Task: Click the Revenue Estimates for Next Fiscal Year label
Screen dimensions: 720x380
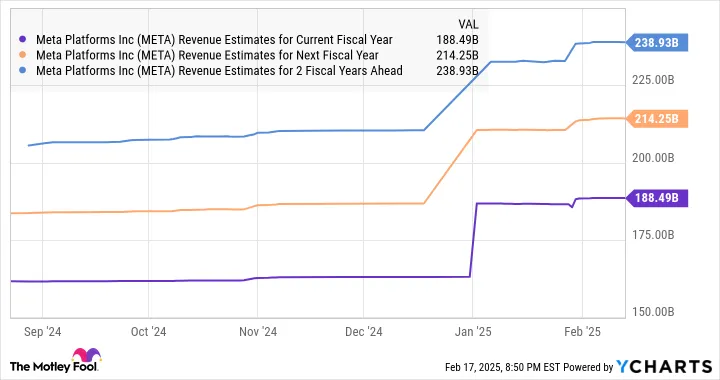Action: coord(207,55)
